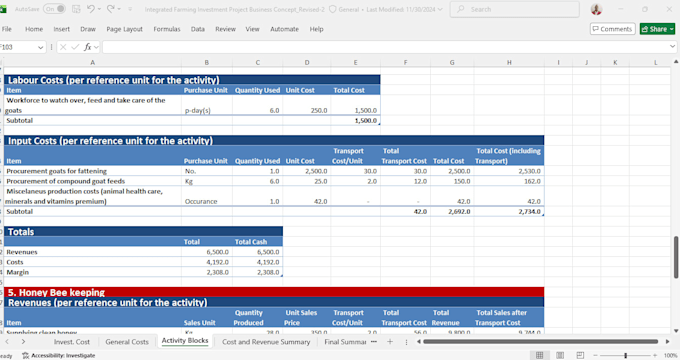Click the vertical scrollbar thumb
Screen dimensions: 680x360
676,257
